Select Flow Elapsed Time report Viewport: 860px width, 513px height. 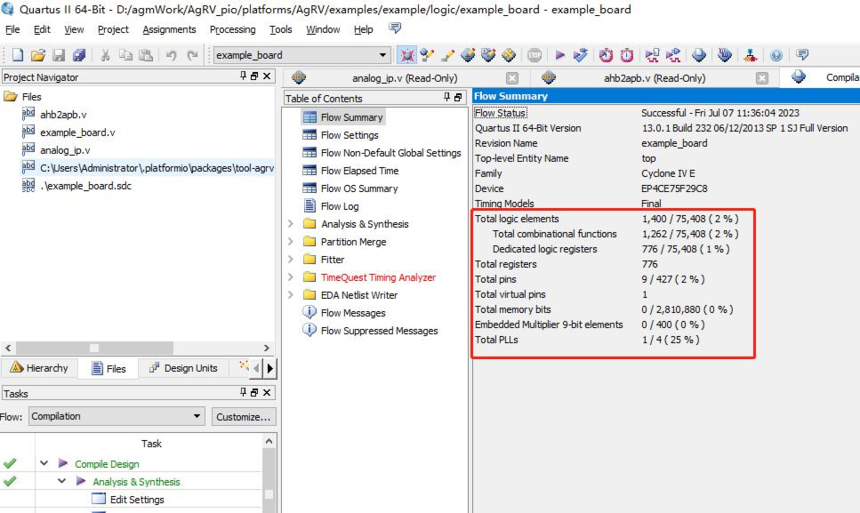(x=360, y=171)
